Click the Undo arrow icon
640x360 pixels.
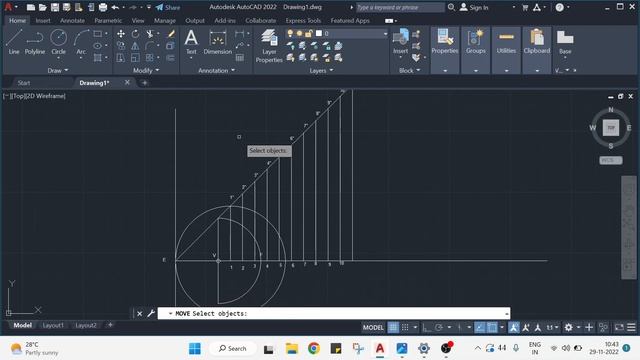click(x=115, y=7)
